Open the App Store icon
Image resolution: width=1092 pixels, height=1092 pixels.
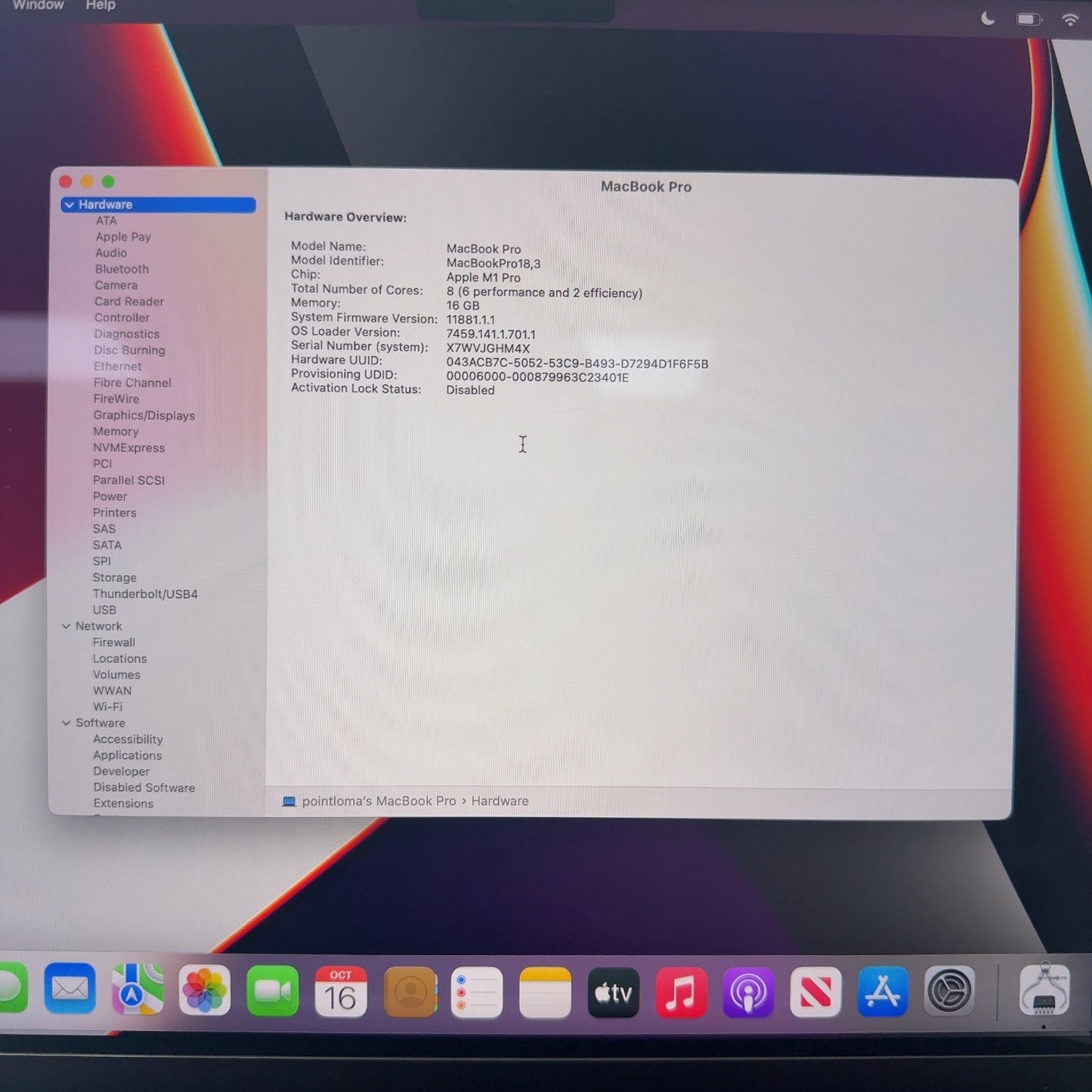[882, 991]
